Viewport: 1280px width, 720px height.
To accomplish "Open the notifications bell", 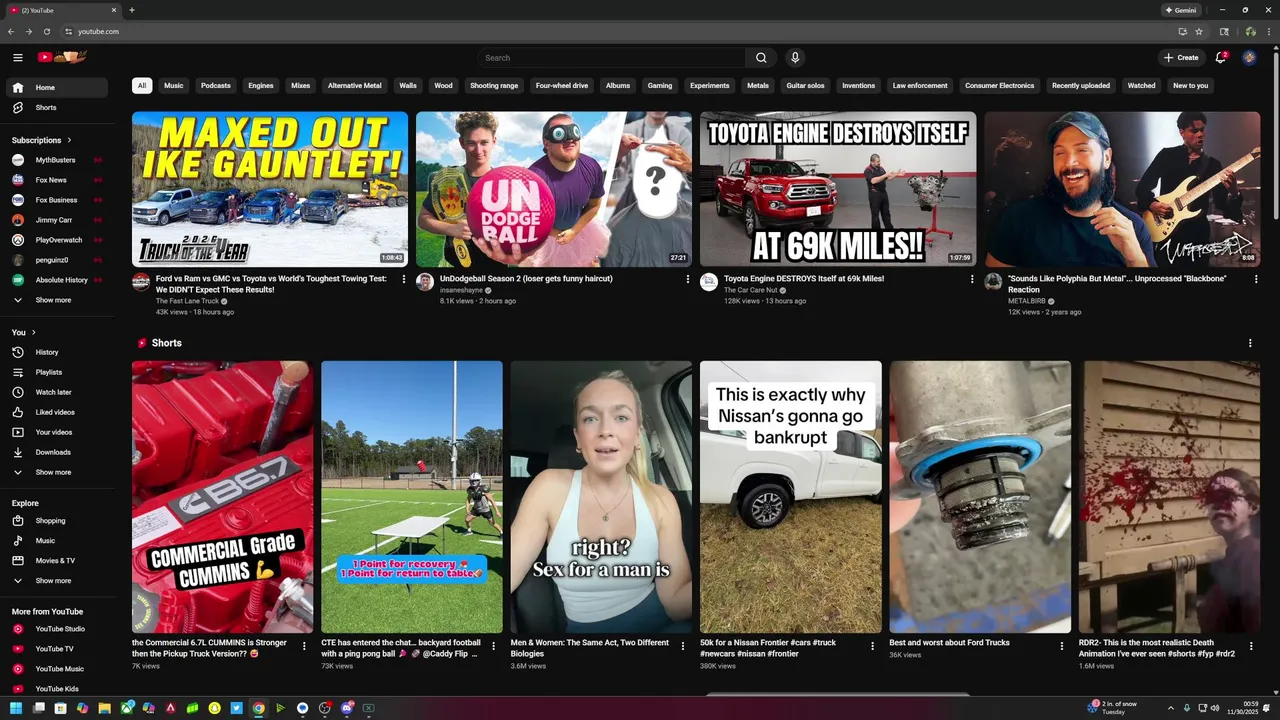I will pos(1220,58).
